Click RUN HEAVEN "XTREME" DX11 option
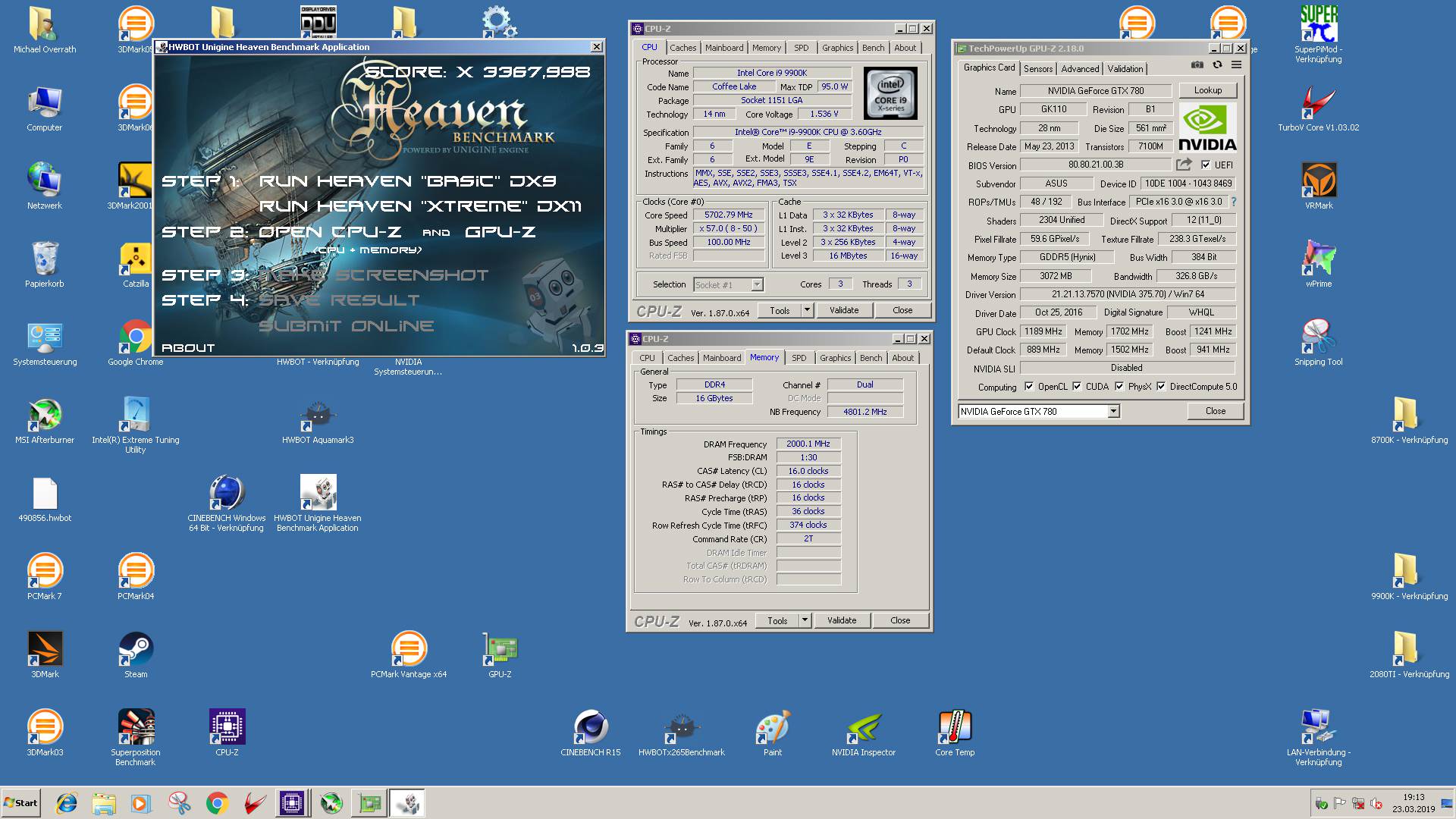The height and width of the screenshot is (819, 1456). point(420,206)
